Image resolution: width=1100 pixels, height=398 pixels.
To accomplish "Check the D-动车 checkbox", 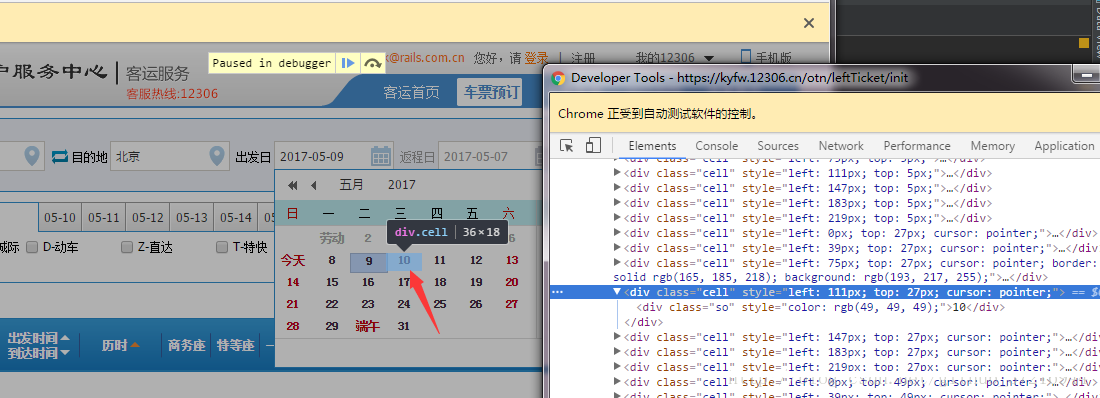I will tap(32, 247).
